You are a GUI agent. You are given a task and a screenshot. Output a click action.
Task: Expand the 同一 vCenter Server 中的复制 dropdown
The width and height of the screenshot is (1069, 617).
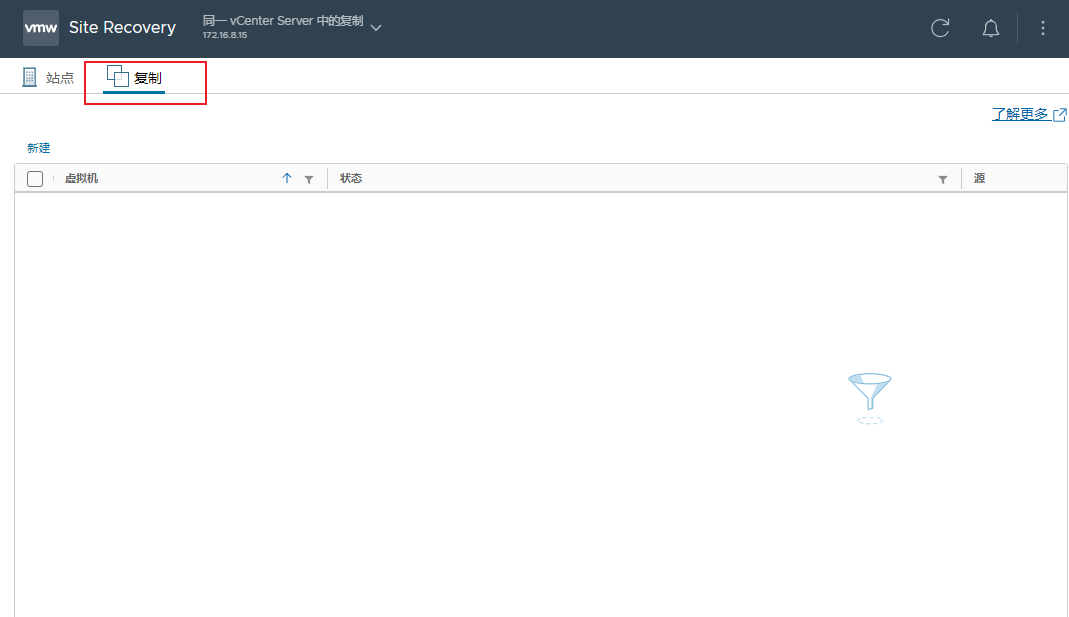point(376,28)
